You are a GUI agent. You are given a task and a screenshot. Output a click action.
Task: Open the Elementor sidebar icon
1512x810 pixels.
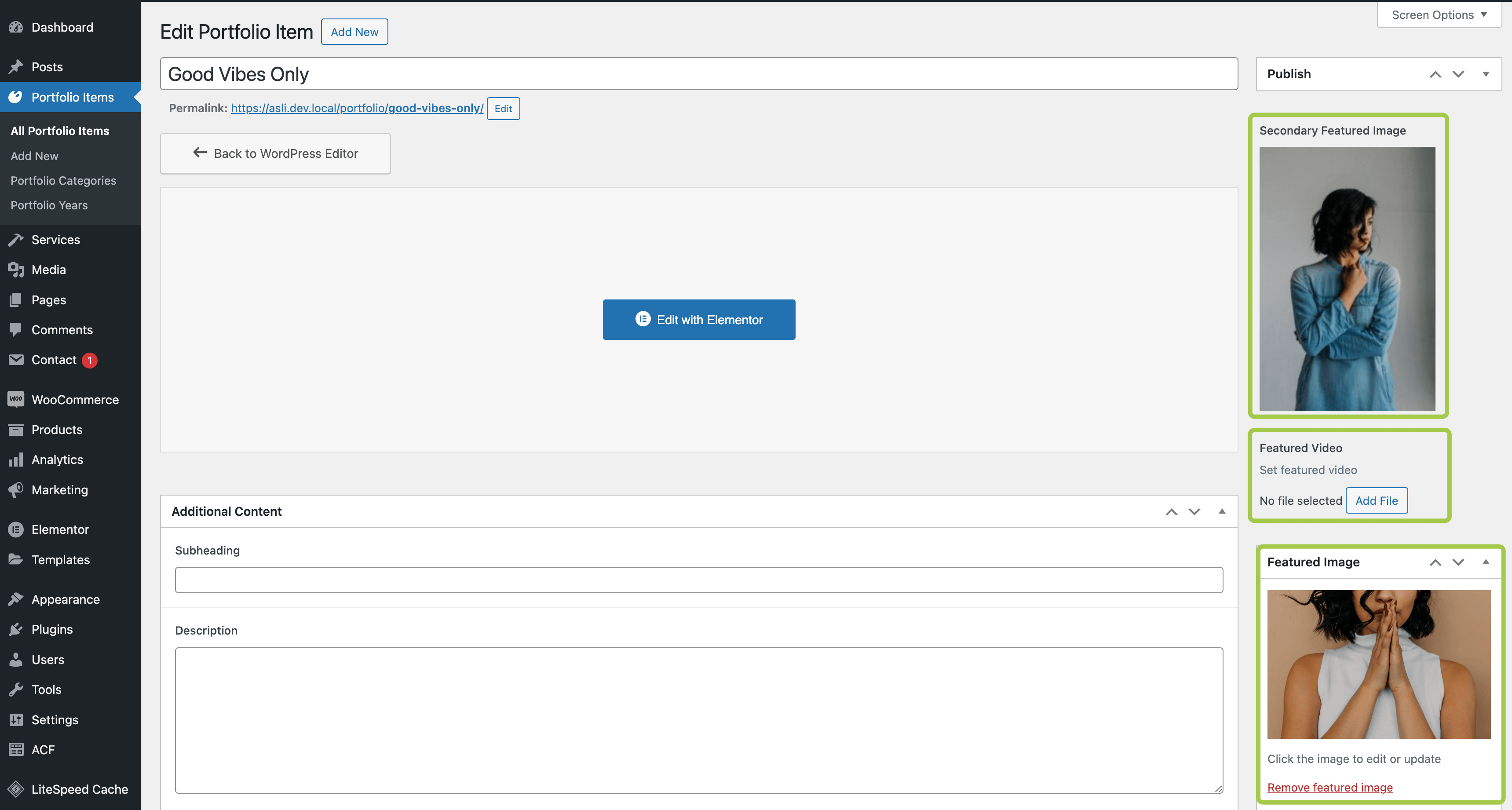click(x=16, y=529)
